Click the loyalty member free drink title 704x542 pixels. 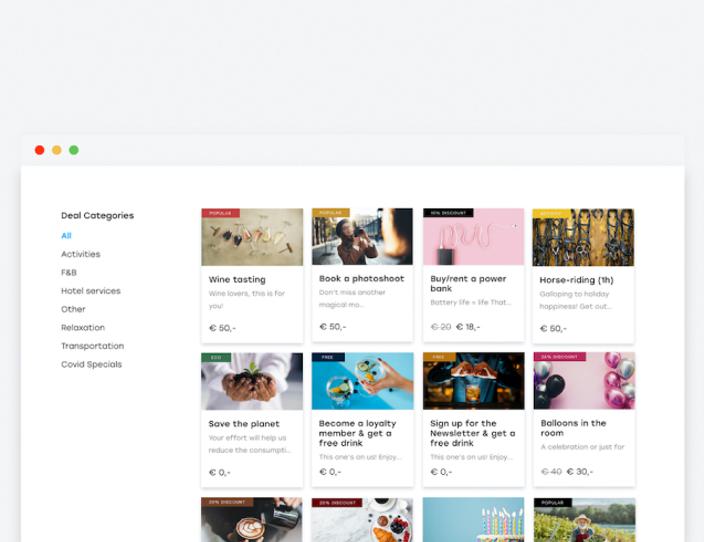click(x=357, y=433)
